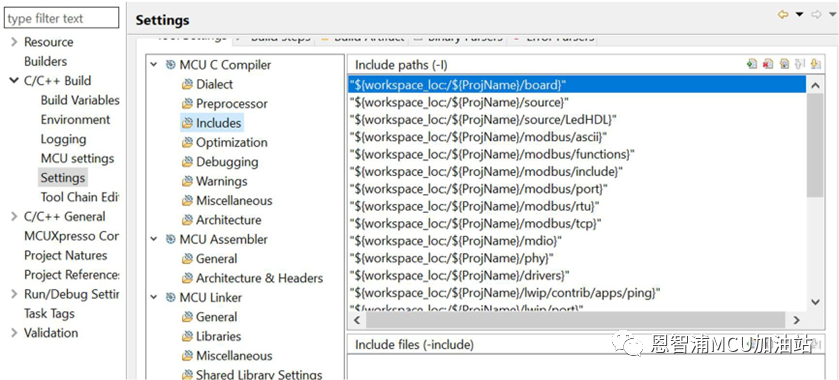Click the back navigation arrow in Settings header
The width and height of the screenshot is (839, 380).
click(x=783, y=15)
